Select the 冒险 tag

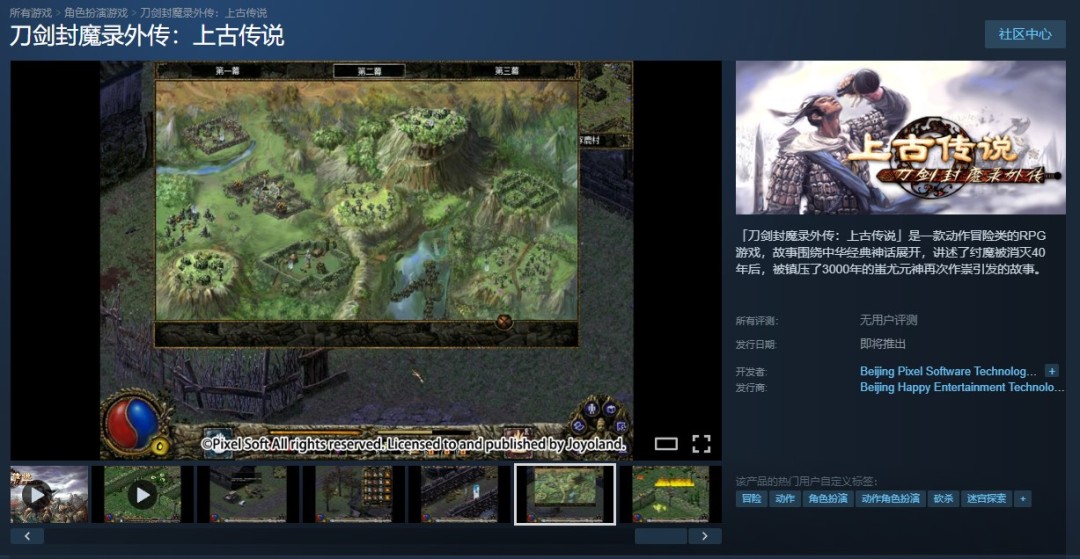(751, 498)
